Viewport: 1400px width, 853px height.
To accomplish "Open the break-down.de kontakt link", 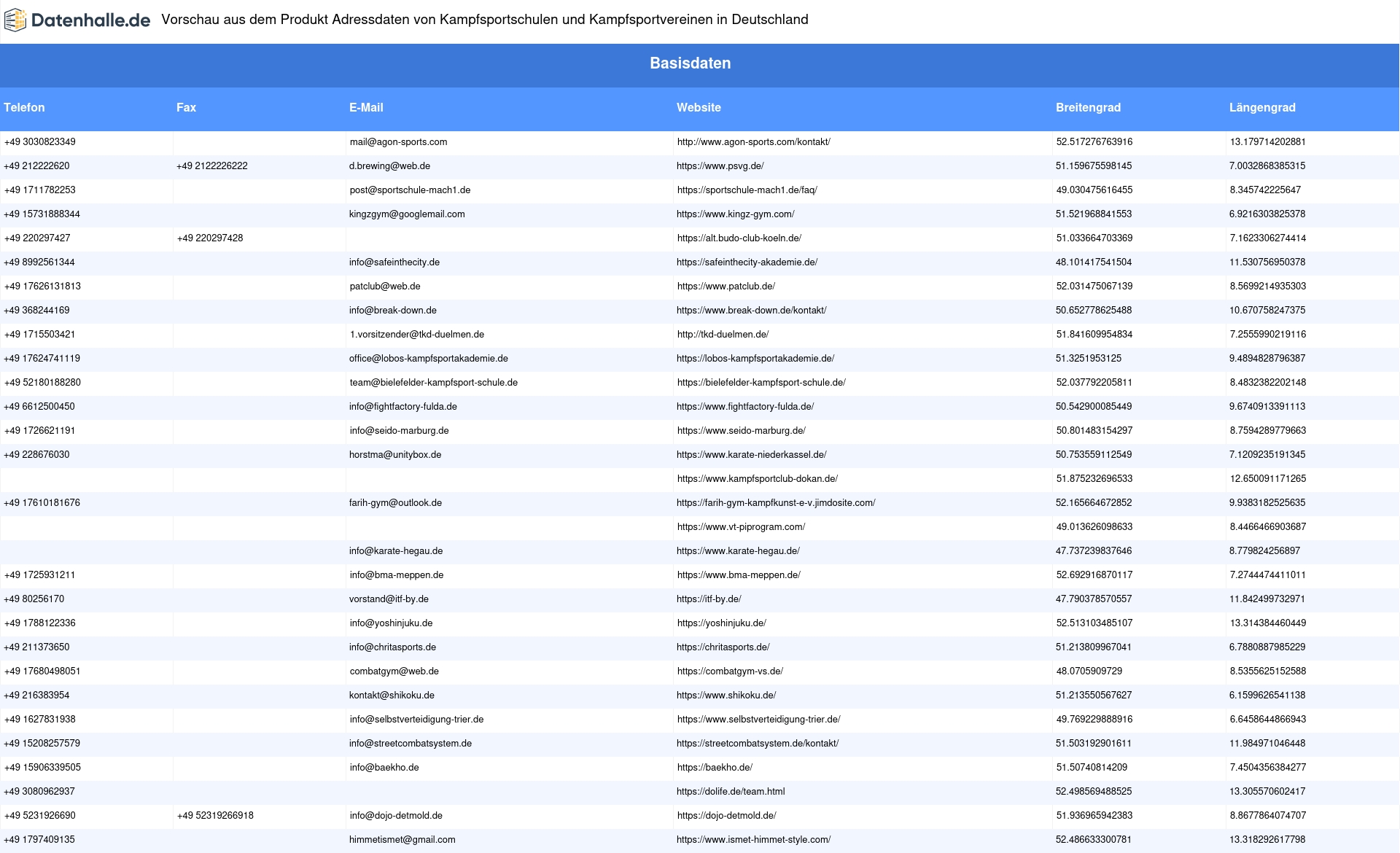I will click(751, 311).
